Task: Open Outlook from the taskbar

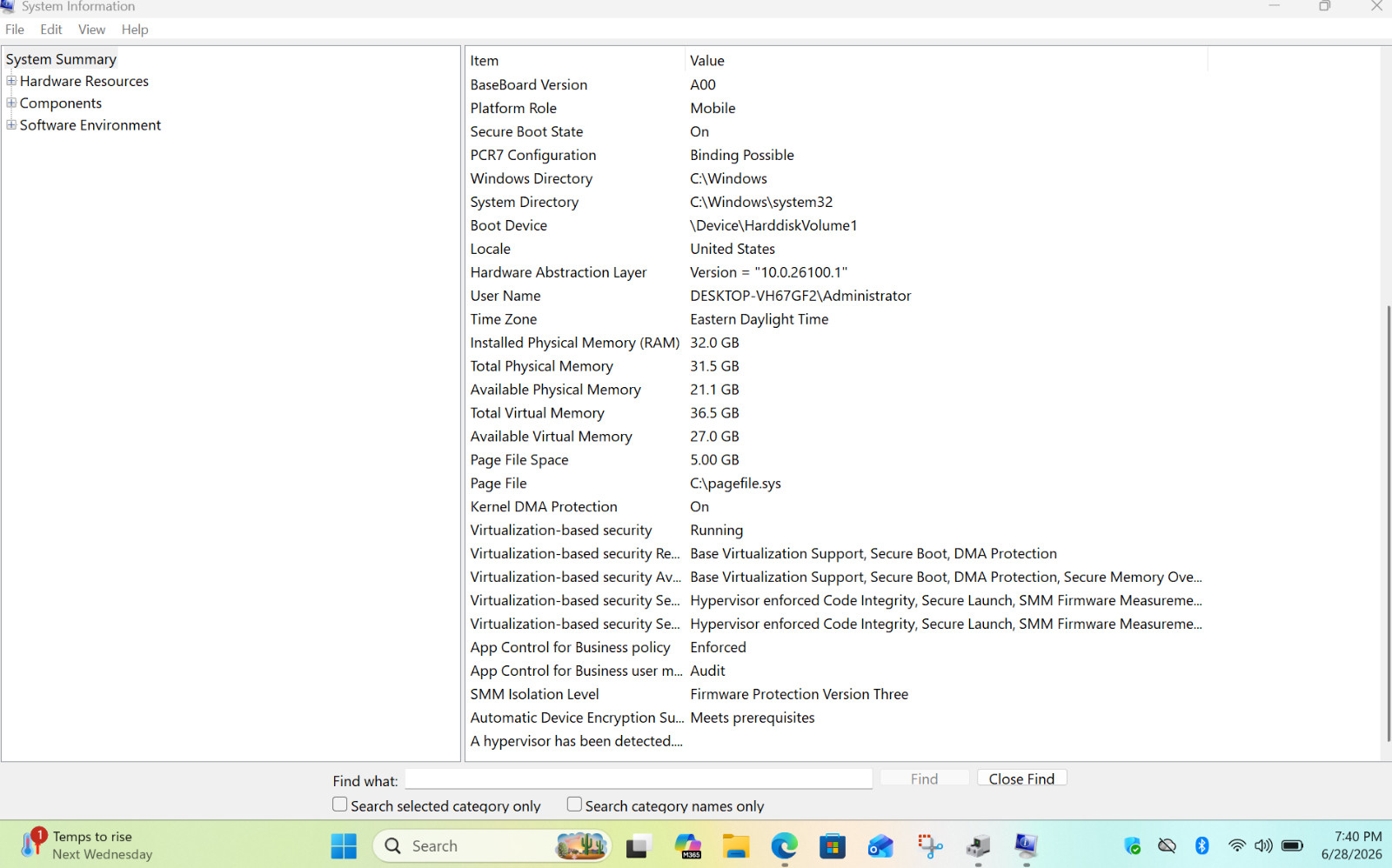Action: [880, 845]
